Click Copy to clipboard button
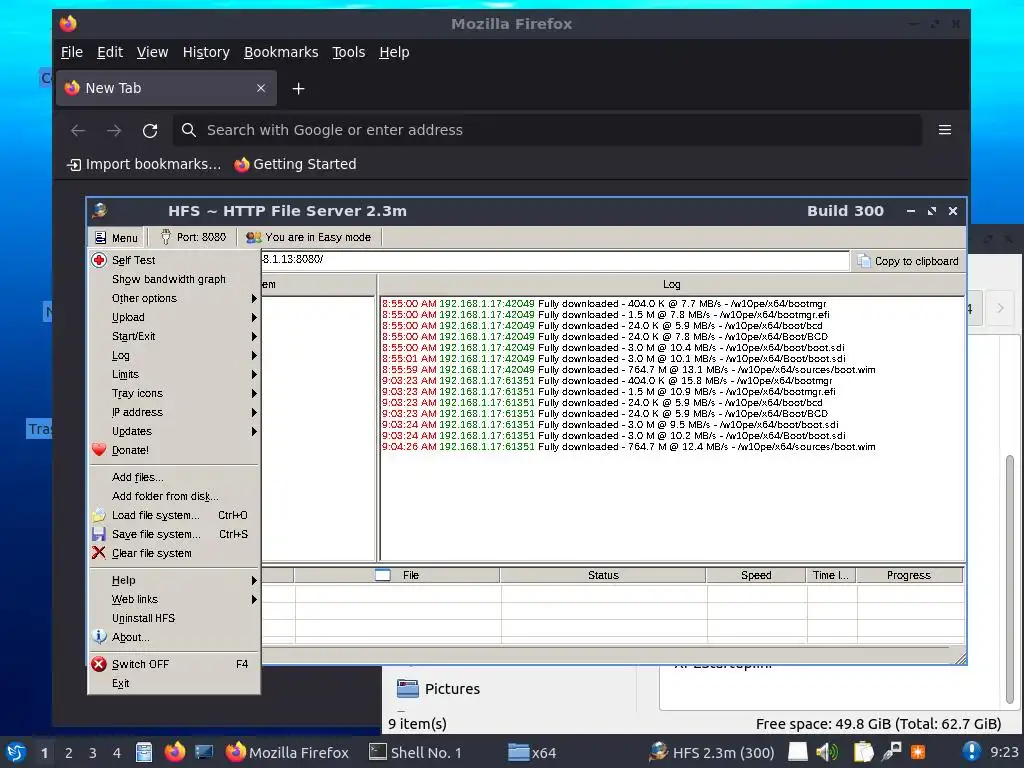The width and height of the screenshot is (1024, 768). point(908,261)
